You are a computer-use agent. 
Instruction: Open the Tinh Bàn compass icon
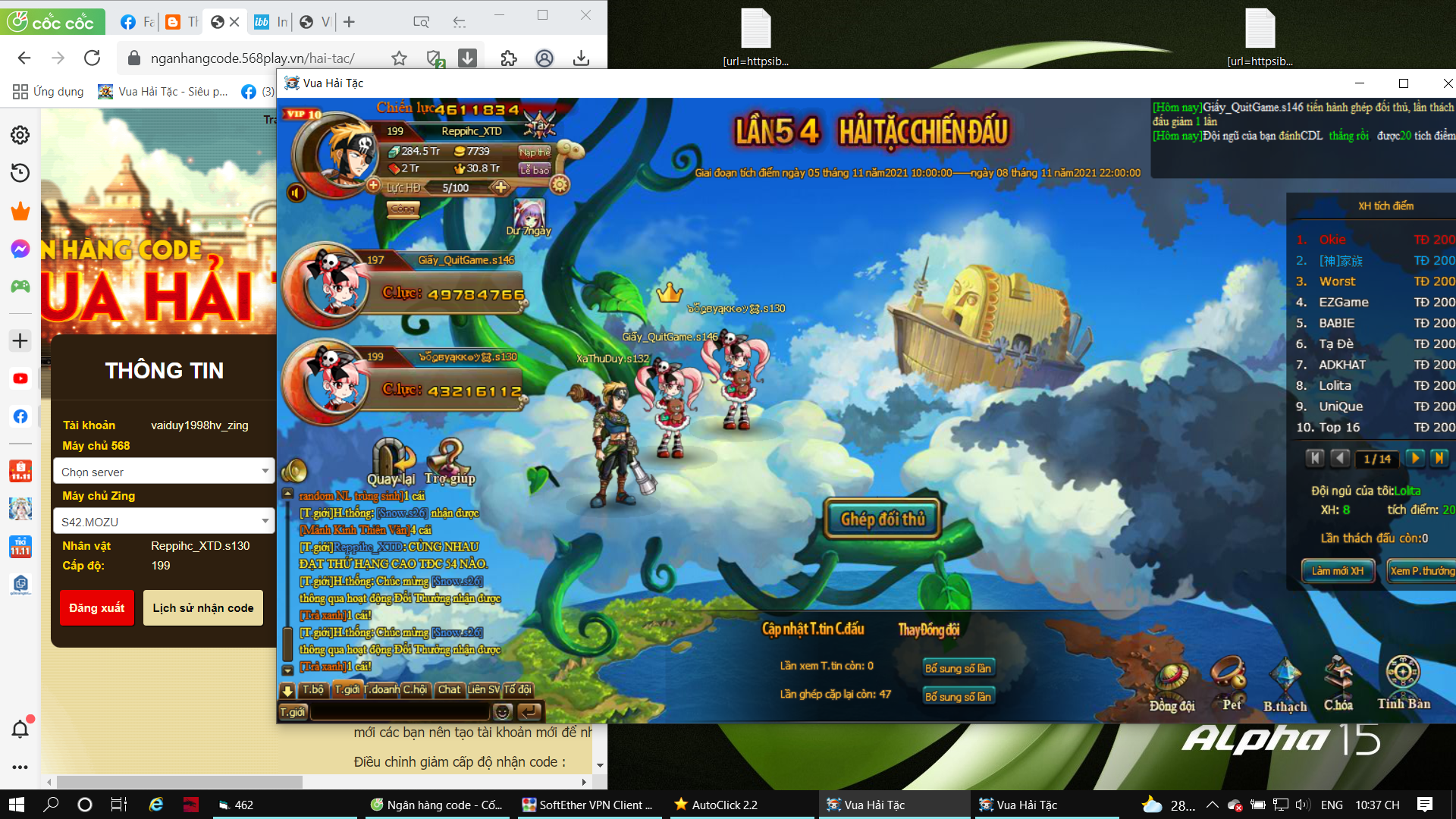(x=1404, y=683)
